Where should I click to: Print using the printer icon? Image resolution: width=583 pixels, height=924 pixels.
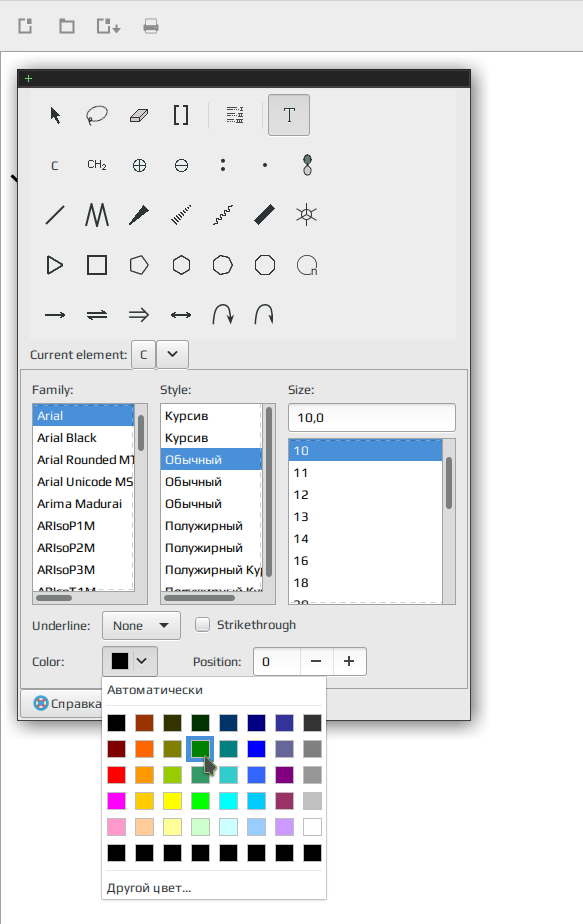pyautogui.click(x=151, y=26)
